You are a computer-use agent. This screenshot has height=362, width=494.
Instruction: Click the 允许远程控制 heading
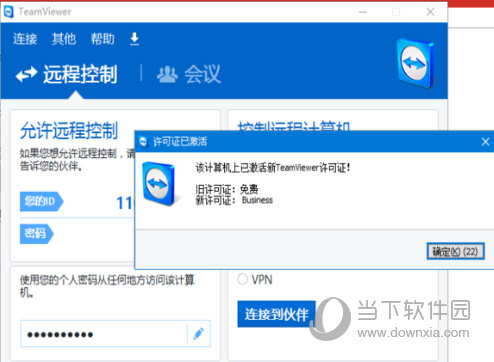(x=69, y=130)
